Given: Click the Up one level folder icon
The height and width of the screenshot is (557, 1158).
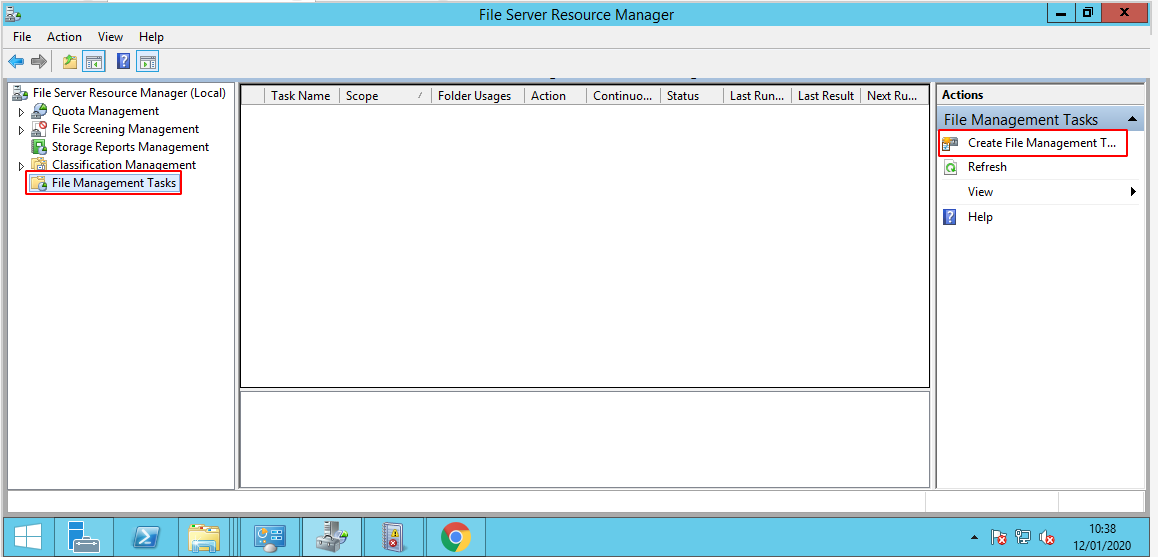Looking at the screenshot, I should coord(70,62).
